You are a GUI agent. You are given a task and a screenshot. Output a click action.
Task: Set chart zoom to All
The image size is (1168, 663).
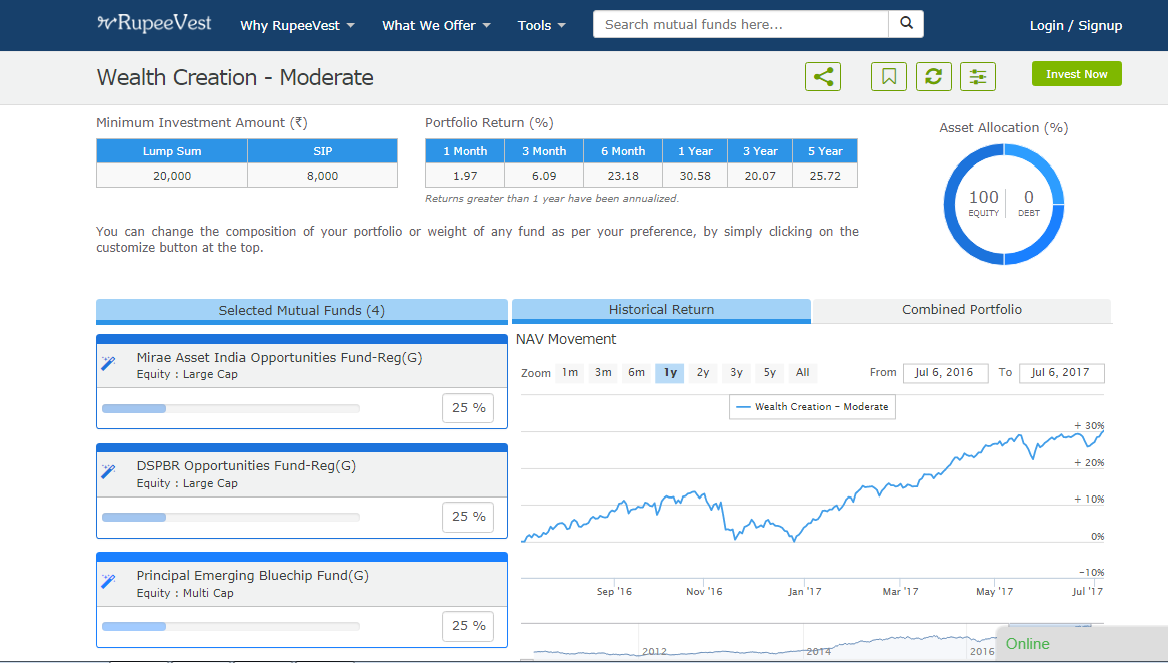click(802, 372)
